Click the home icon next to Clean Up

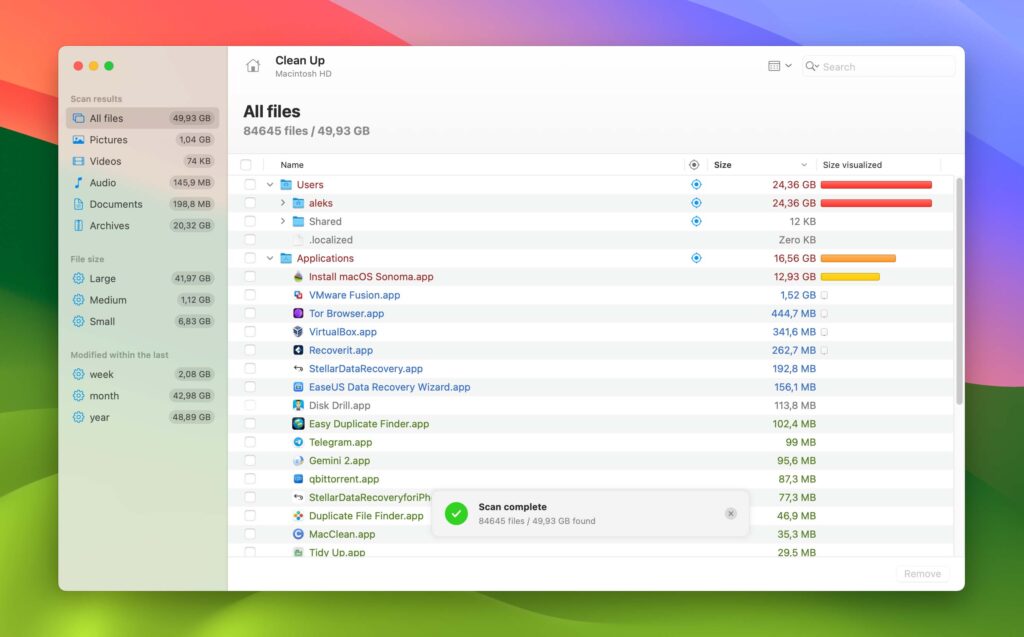click(253, 66)
